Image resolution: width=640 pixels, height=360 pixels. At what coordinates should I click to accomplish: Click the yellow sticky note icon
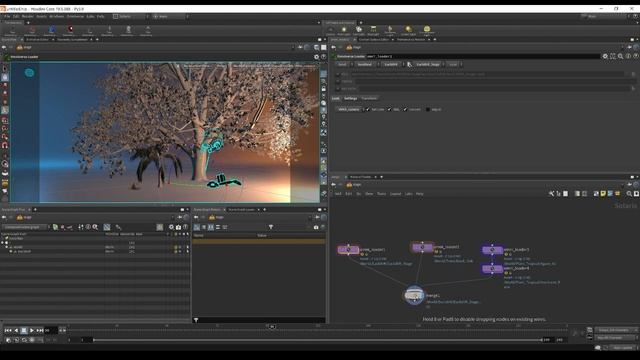pyautogui.click(x=603, y=193)
